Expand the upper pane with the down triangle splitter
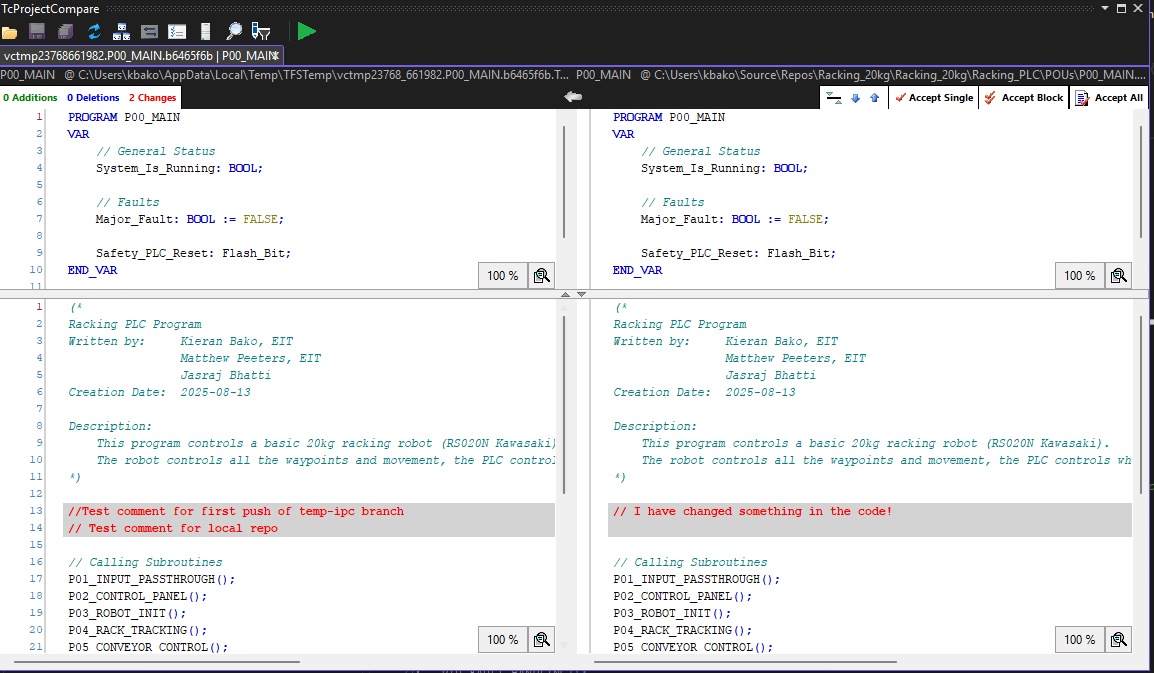The image size is (1154, 673). click(581, 294)
